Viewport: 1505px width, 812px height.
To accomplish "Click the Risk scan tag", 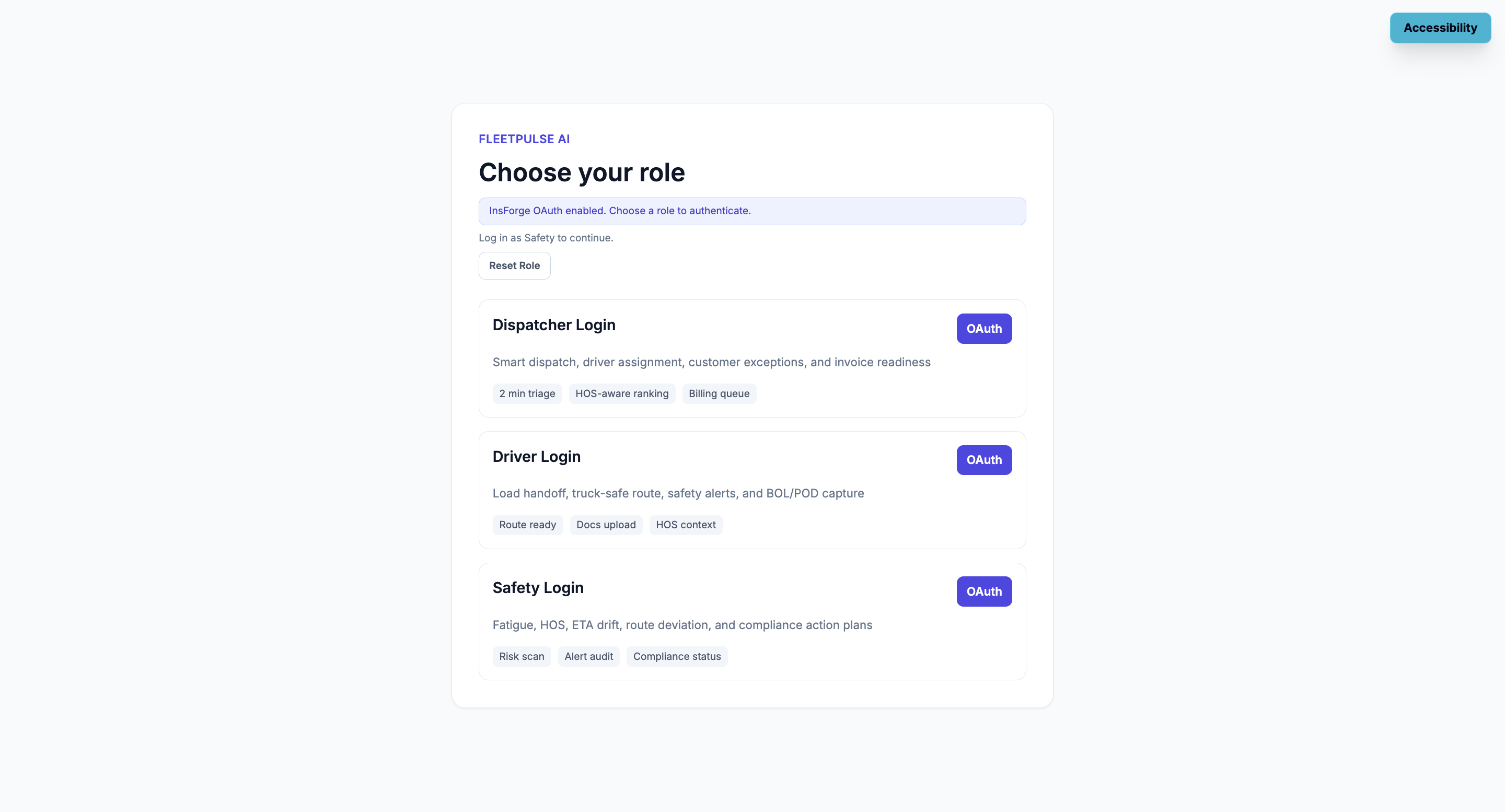I will [x=521, y=656].
